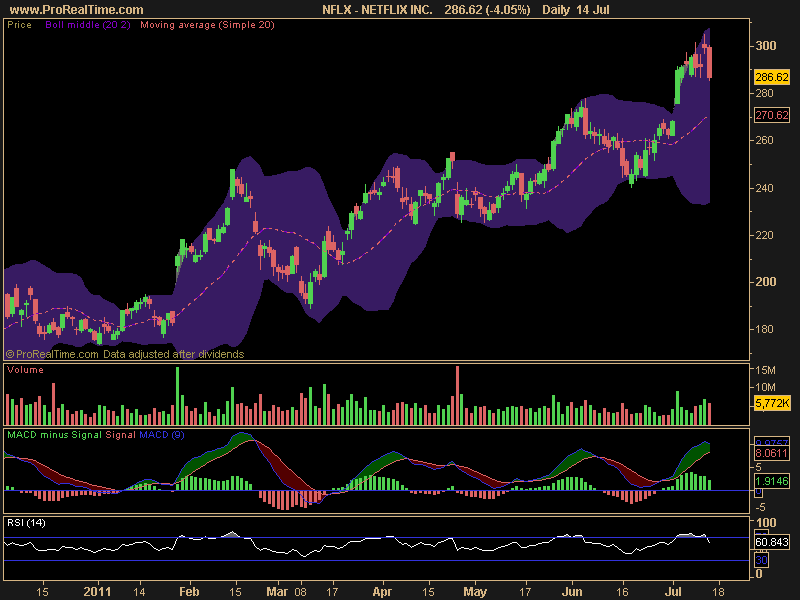Click the May label on time axis
This screenshot has height=600, width=800.
[x=475, y=591]
